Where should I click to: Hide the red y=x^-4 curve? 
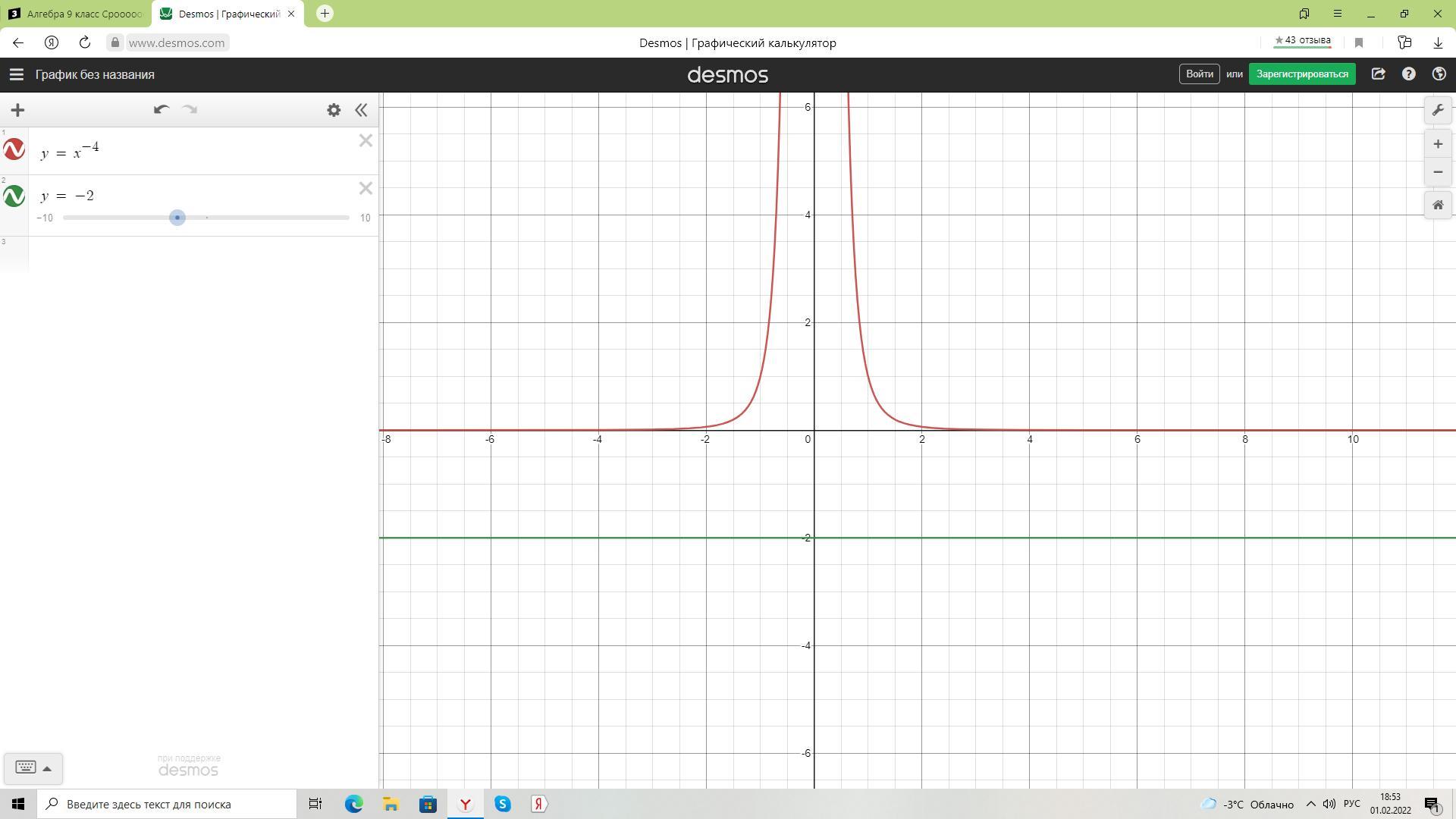click(14, 149)
